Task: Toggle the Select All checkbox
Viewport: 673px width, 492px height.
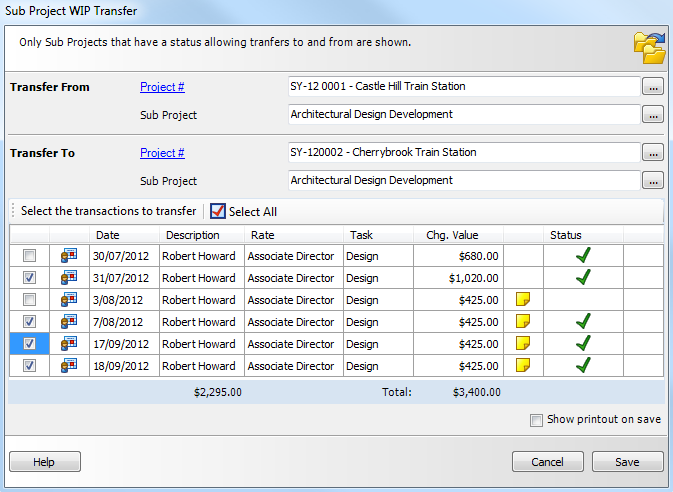Action: pos(218,211)
